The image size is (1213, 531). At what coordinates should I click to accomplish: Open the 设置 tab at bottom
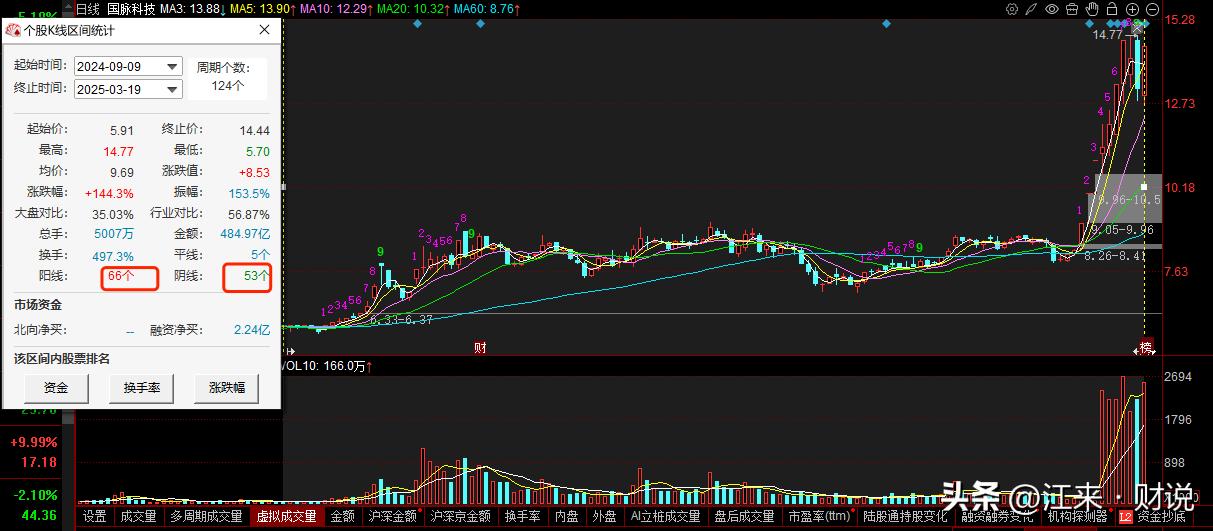[x=95, y=517]
